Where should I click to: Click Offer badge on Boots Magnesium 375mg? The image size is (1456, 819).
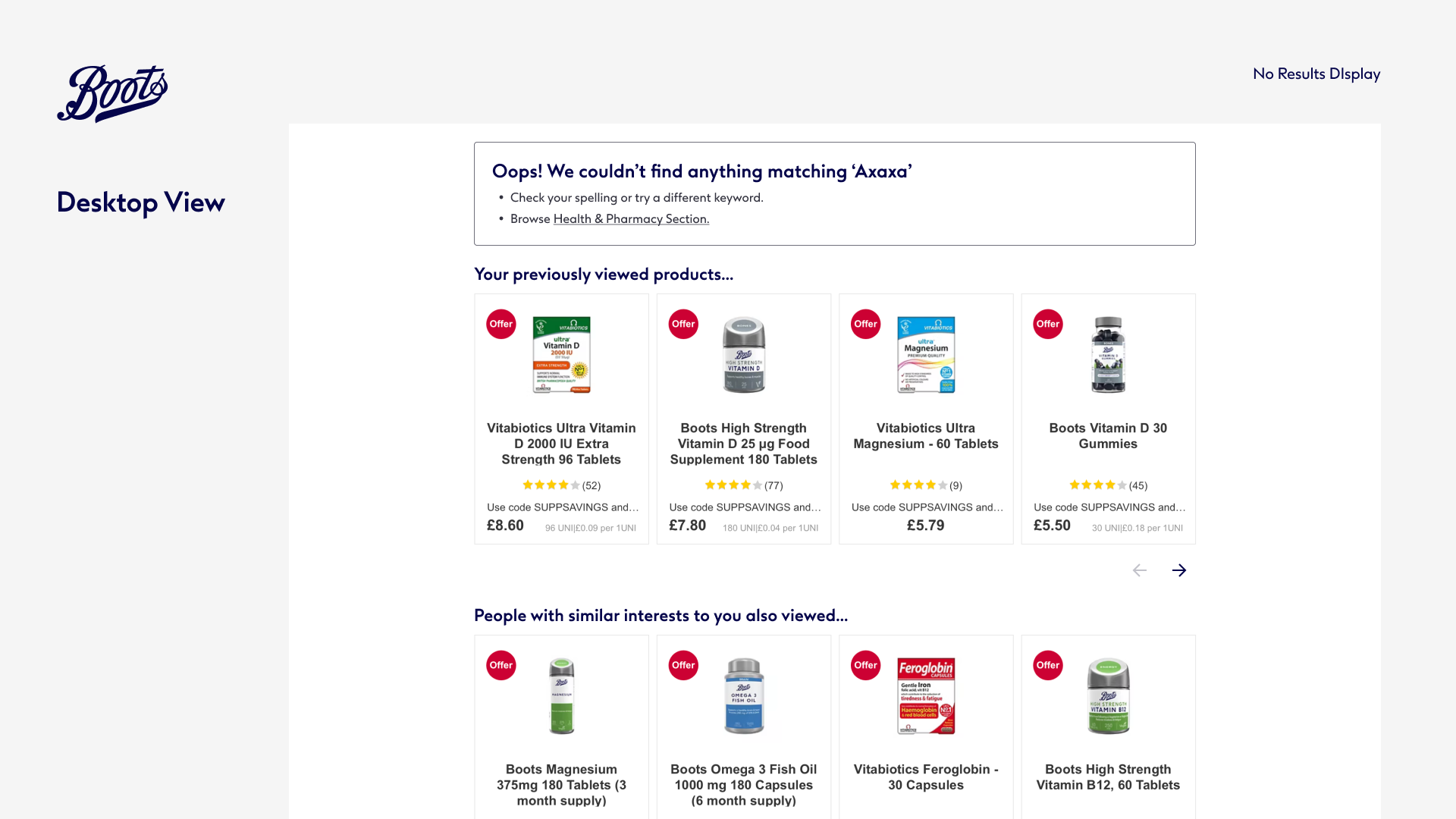pos(500,665)
